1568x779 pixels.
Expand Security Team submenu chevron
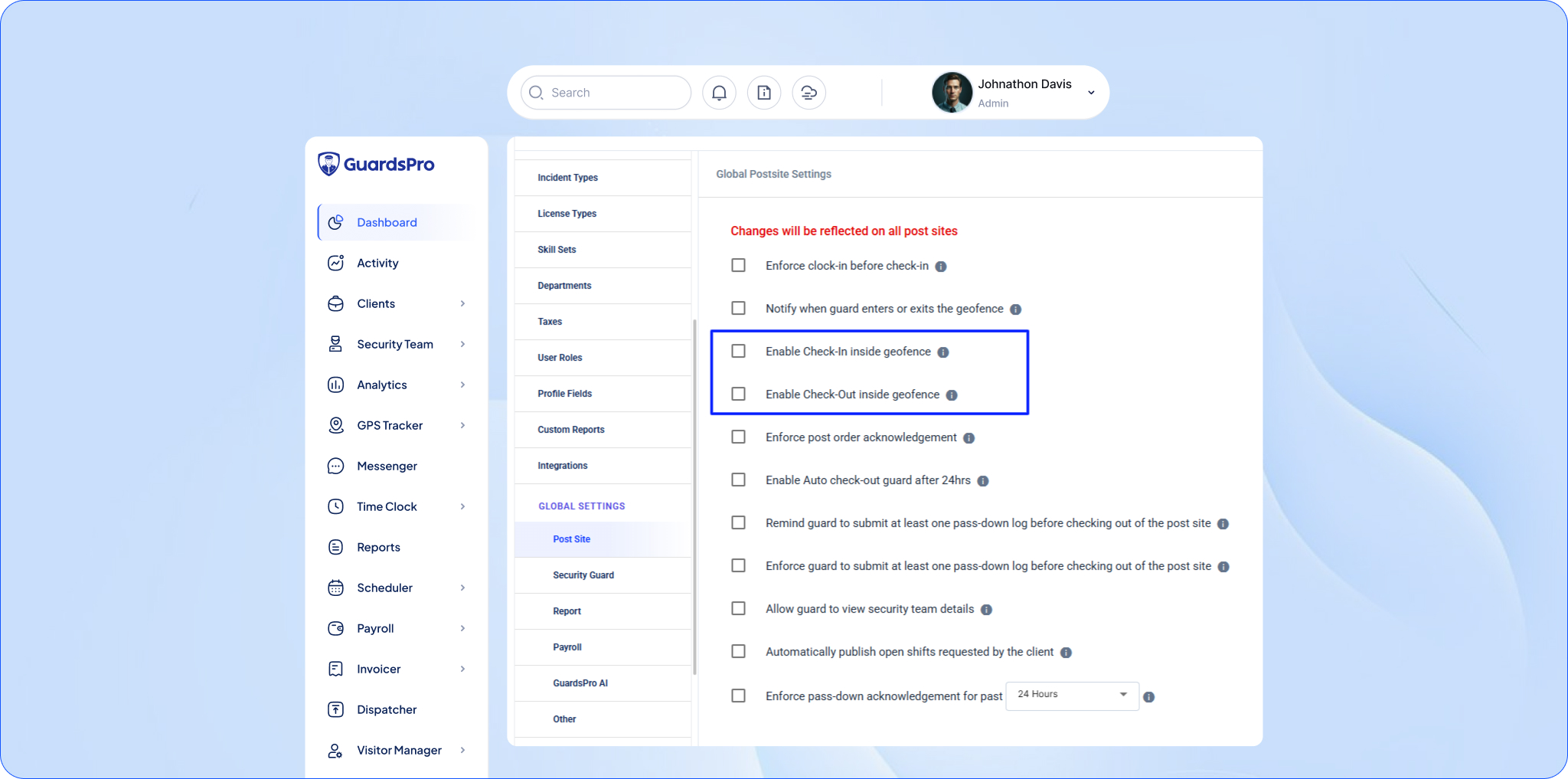462,344
